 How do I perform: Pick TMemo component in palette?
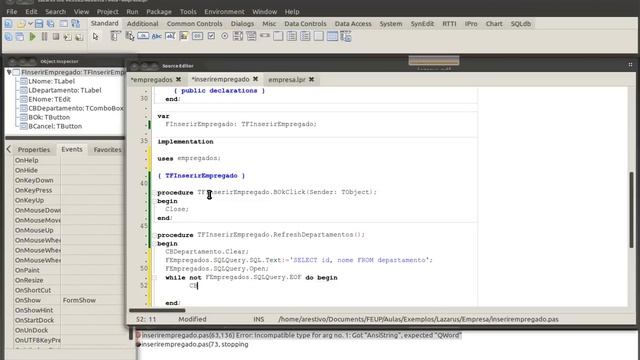(184, 36)
